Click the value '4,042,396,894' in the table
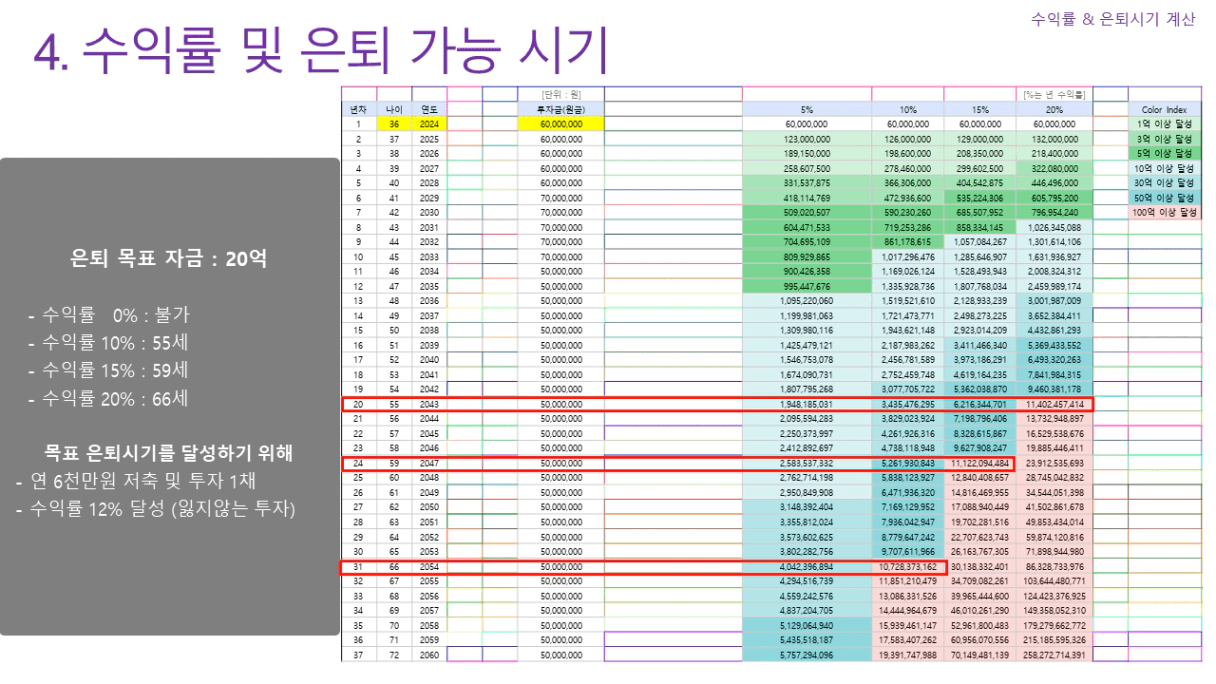 807,567
